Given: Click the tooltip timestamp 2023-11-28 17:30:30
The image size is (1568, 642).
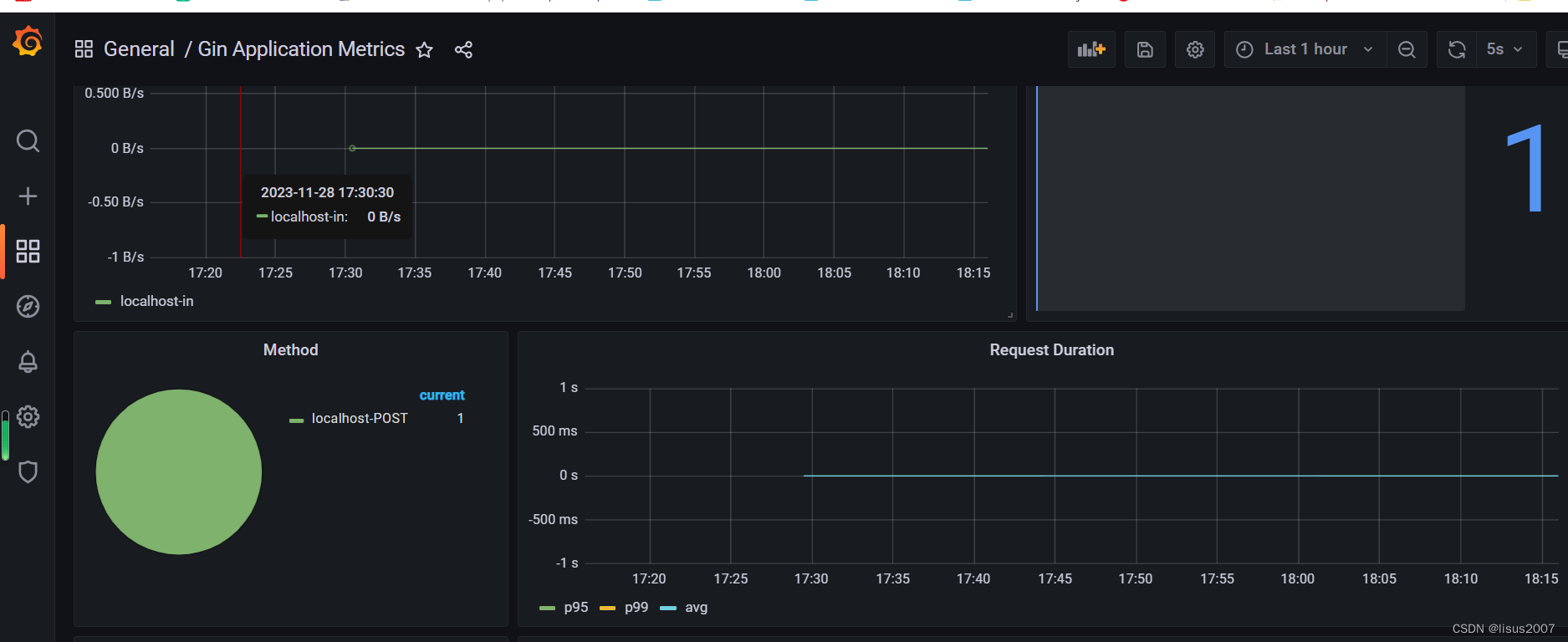Looking at the screenshot, I should (x=327, y=192).
